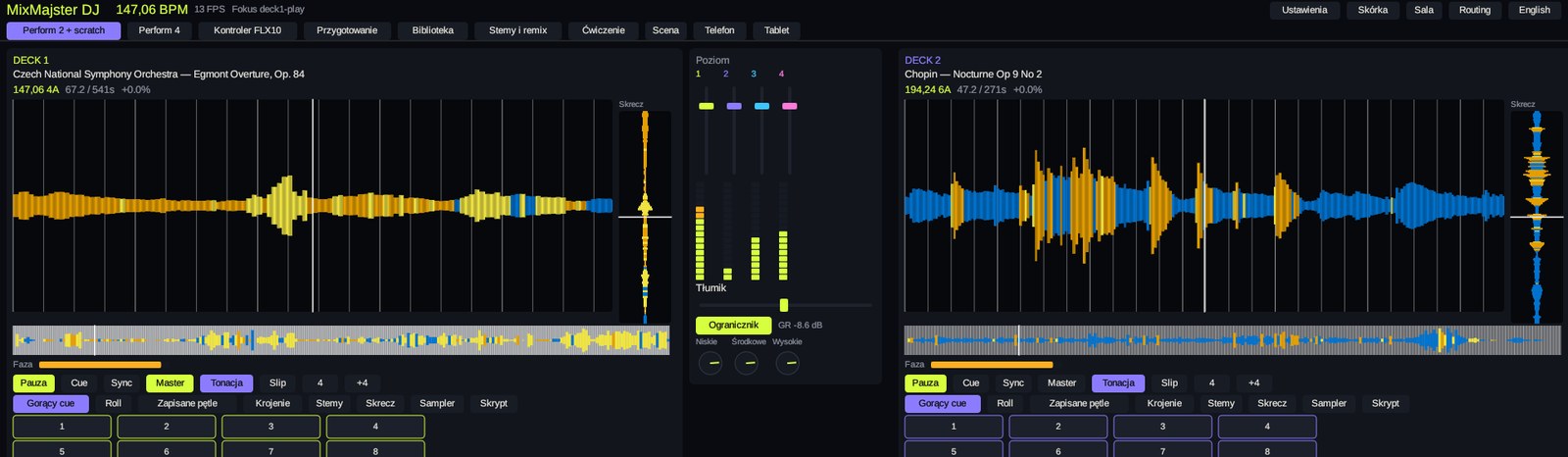Trigger hot cue pad 1 on Deck 2
This screenshot has width=1568, height=457.
point(954,427)
